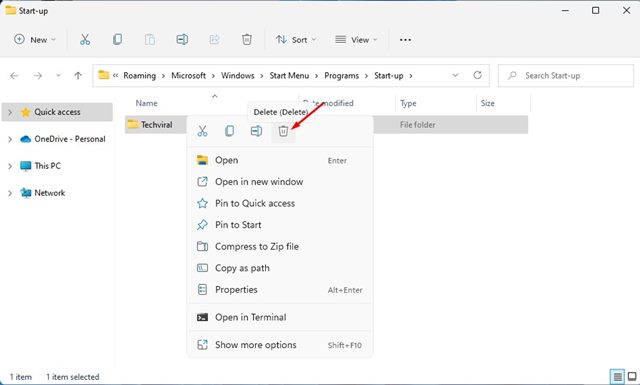640x385 pixels.
Task: Click Roaming in the address breadcrumb
Action: coord(140,76)
